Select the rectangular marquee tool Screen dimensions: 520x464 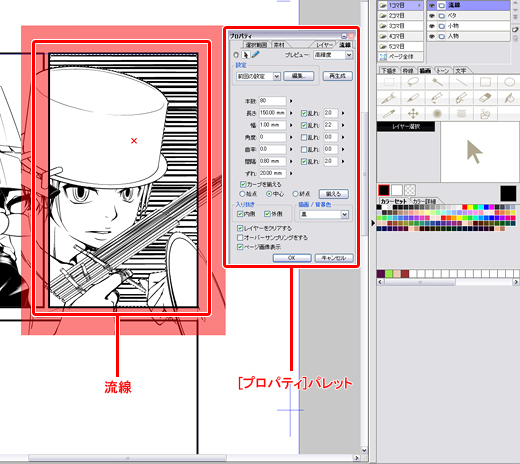click(x=389, y=82)
